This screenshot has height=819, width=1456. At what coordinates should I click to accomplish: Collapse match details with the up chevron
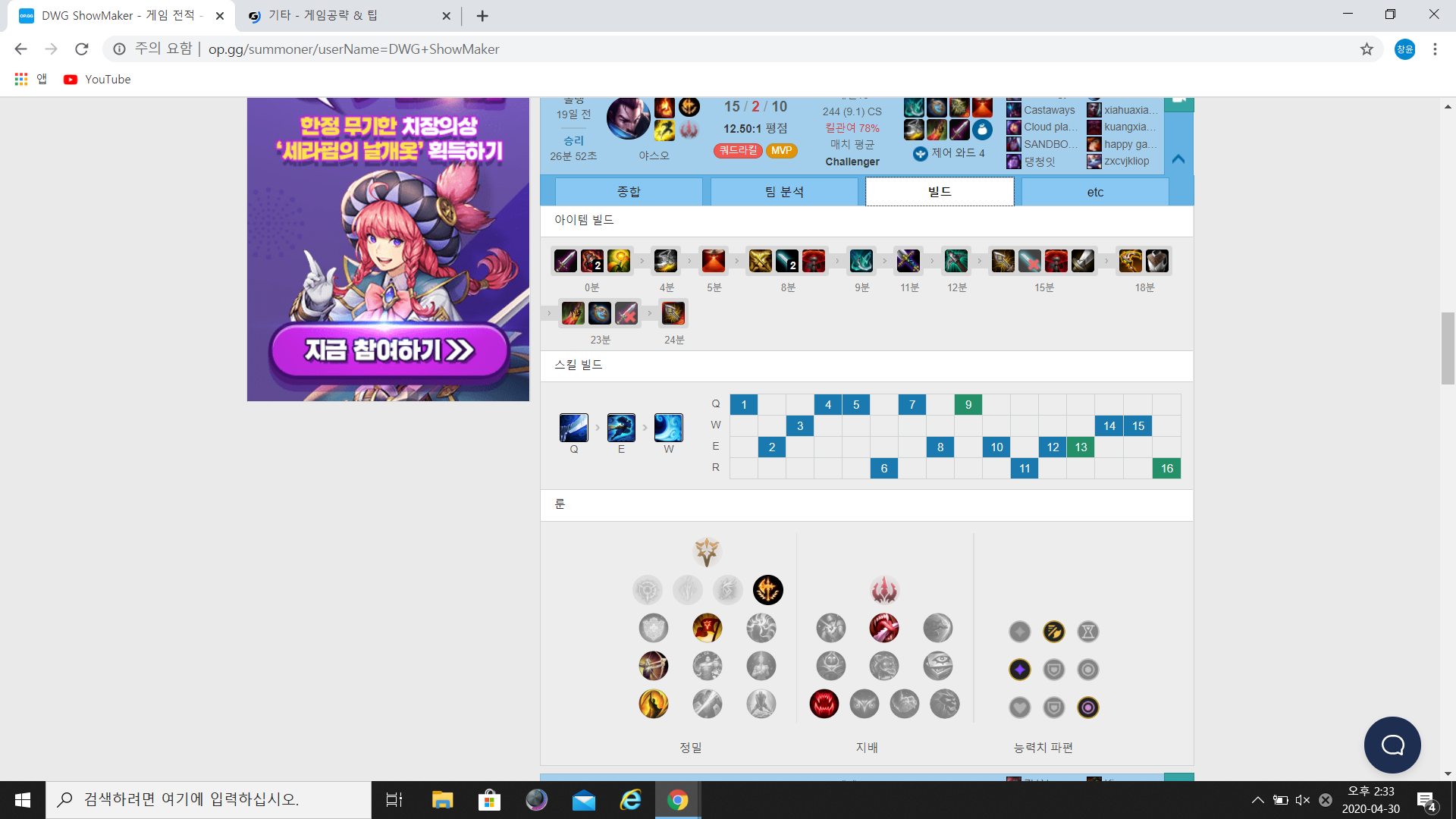tap(1178, 159)
